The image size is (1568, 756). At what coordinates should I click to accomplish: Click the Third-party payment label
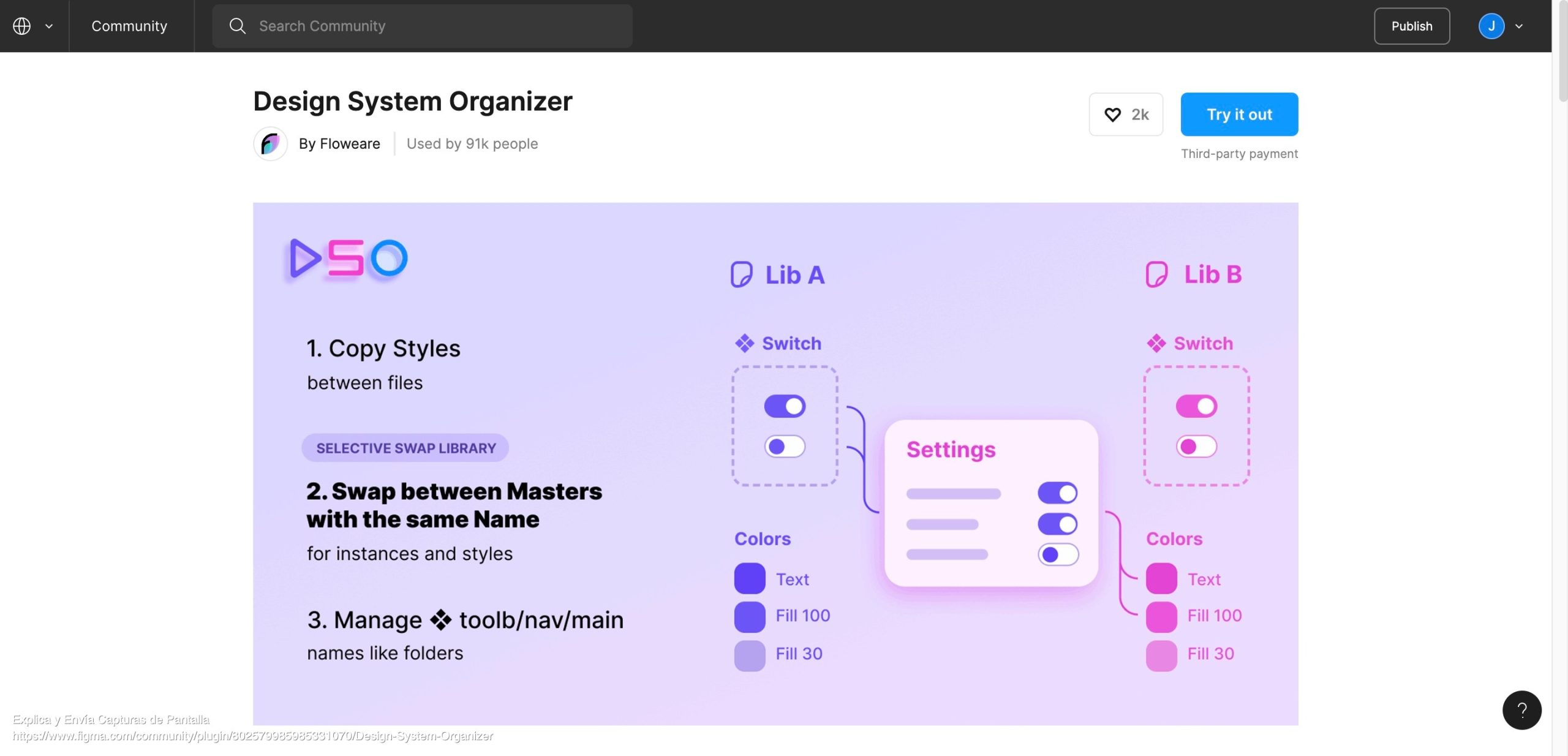pos(1239,154)
